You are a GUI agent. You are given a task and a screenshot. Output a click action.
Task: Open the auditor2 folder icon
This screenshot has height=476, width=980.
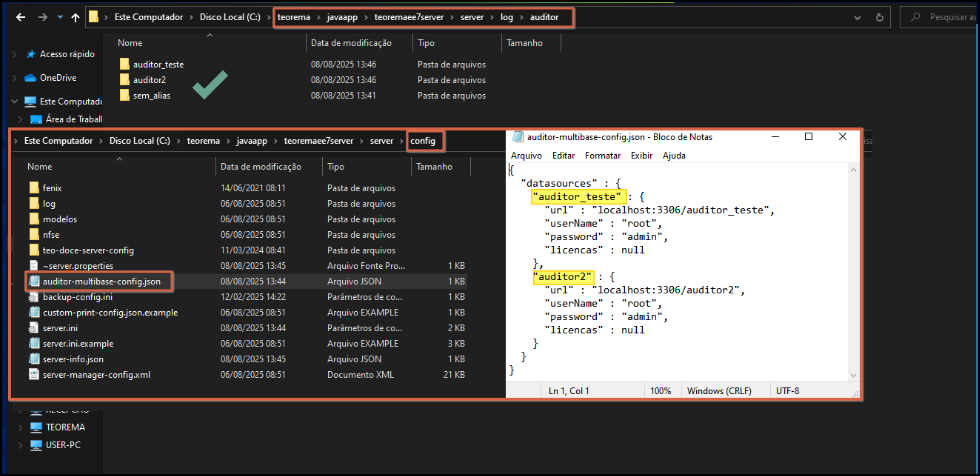coord(124,80)
